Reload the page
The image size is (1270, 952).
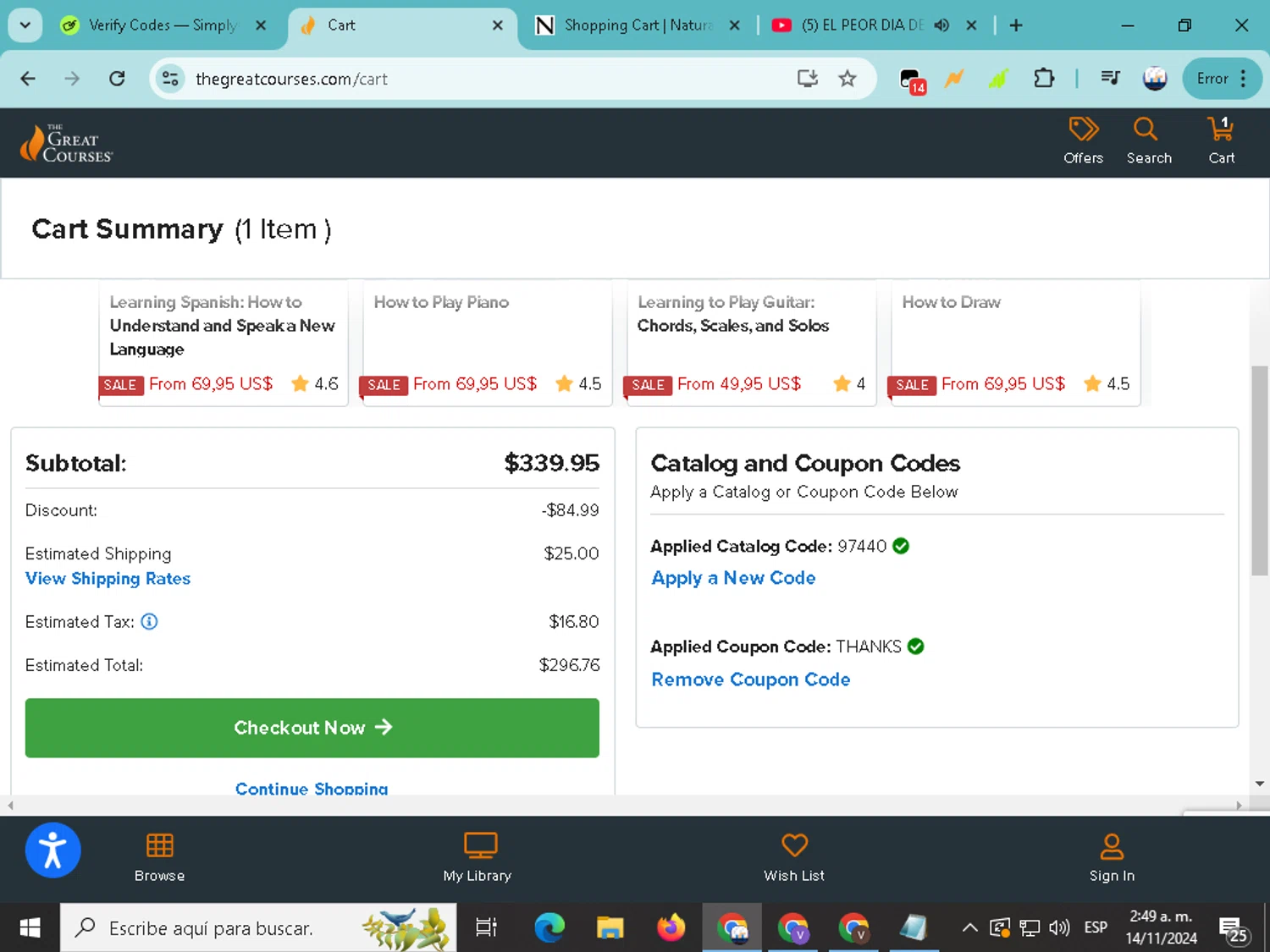[117, 79]
